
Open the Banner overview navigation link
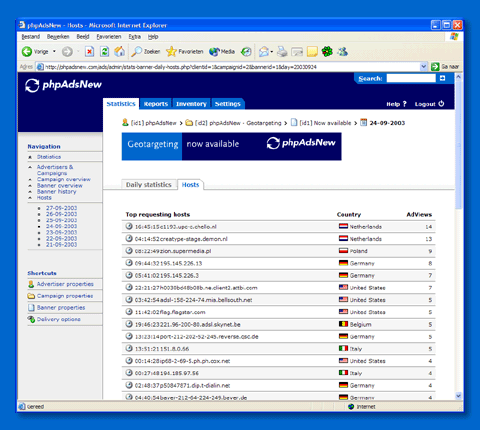pyautogui.click(x=59, y=185)
